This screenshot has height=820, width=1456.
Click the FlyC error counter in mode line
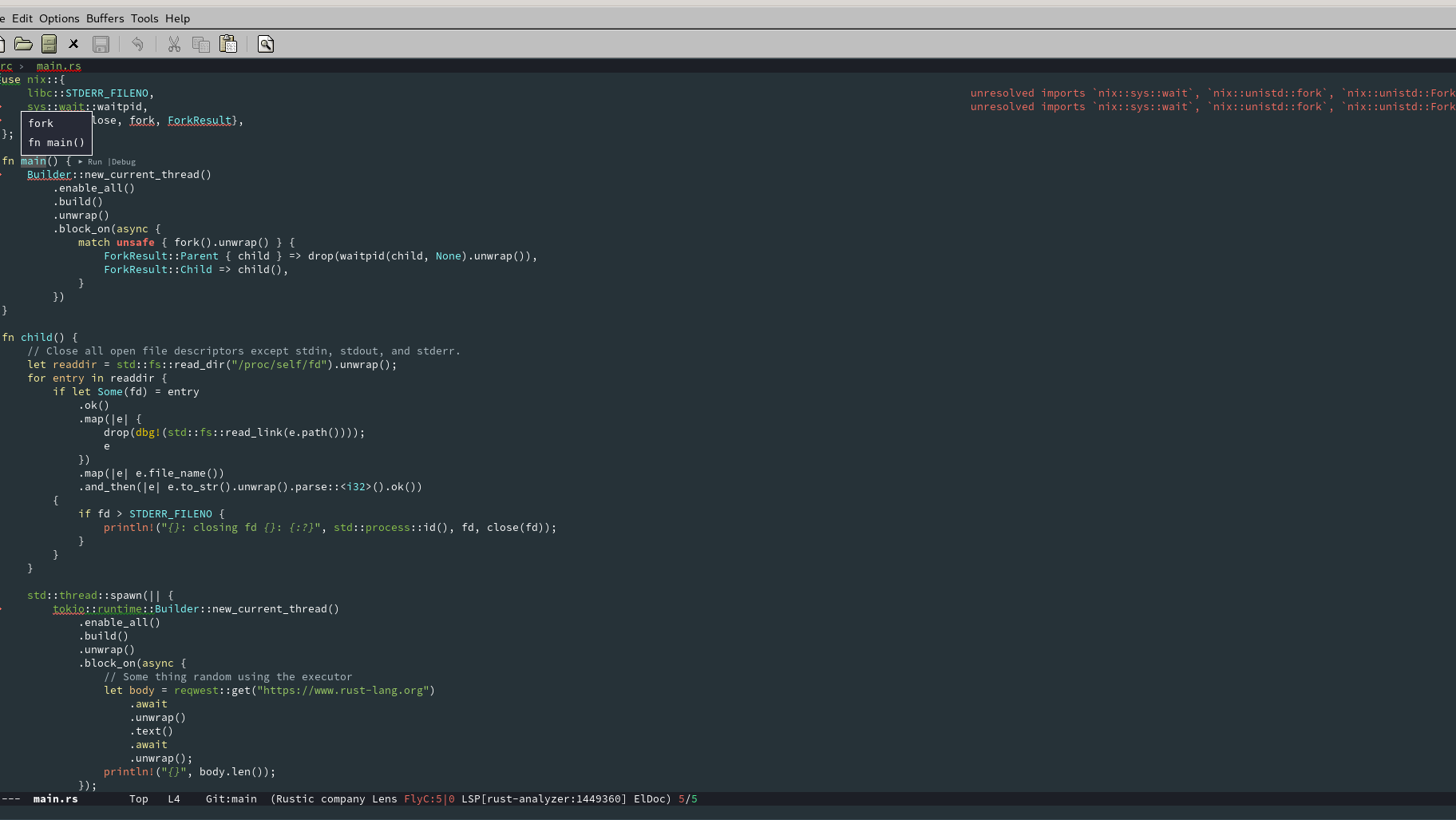click(429, 799)
